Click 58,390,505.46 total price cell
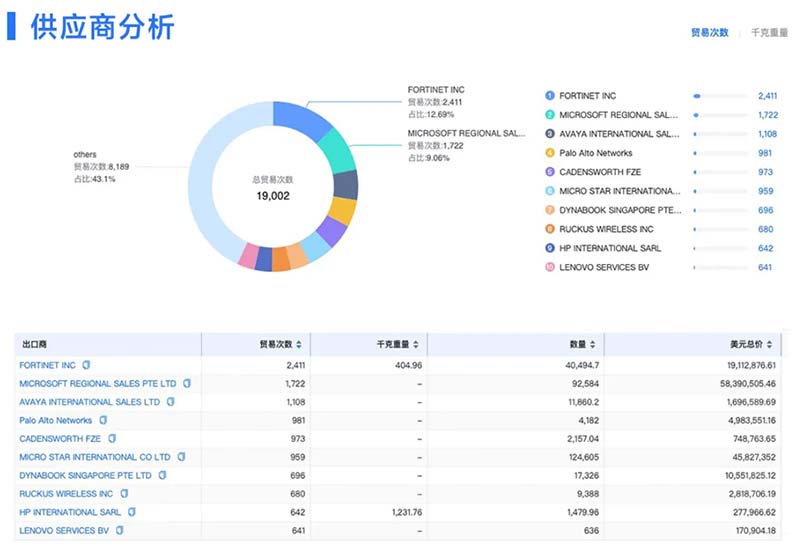This screenshot has width=803, height=548. [748, 384]
